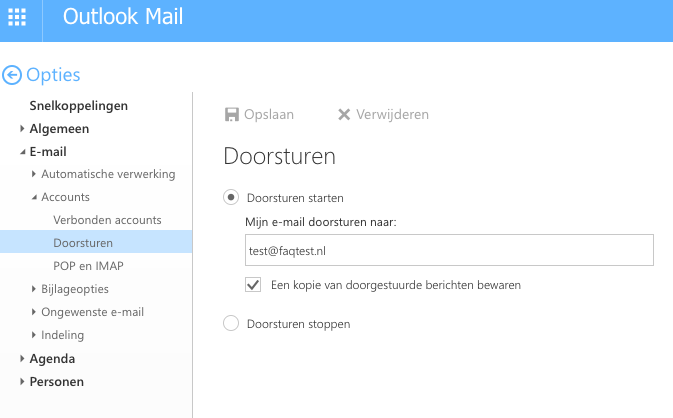Collapse the Accounts subsection arrow

click(34, 197)
